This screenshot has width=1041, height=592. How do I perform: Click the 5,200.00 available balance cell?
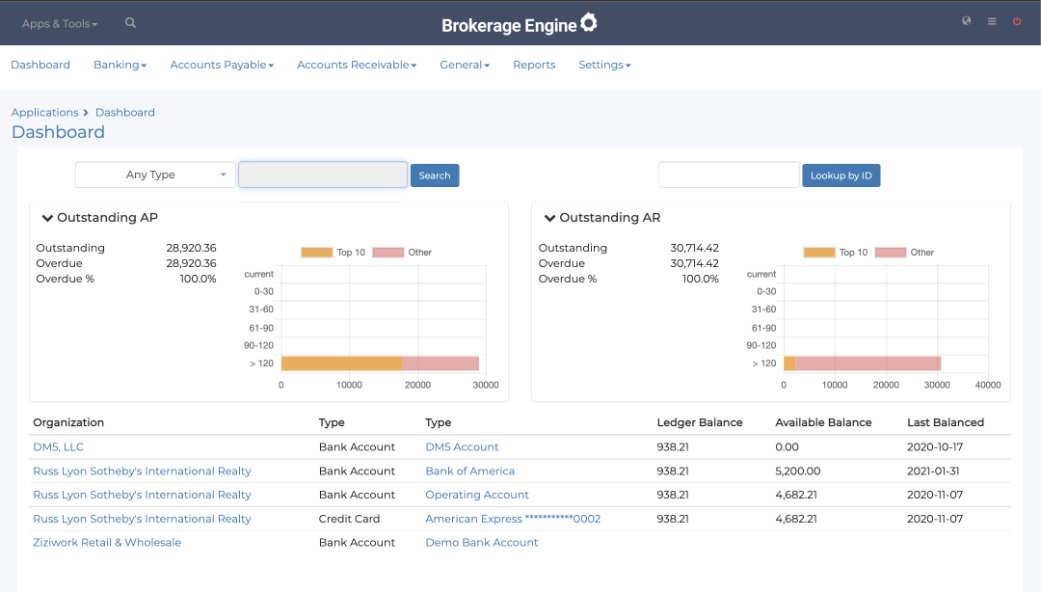tap(798, 471)
